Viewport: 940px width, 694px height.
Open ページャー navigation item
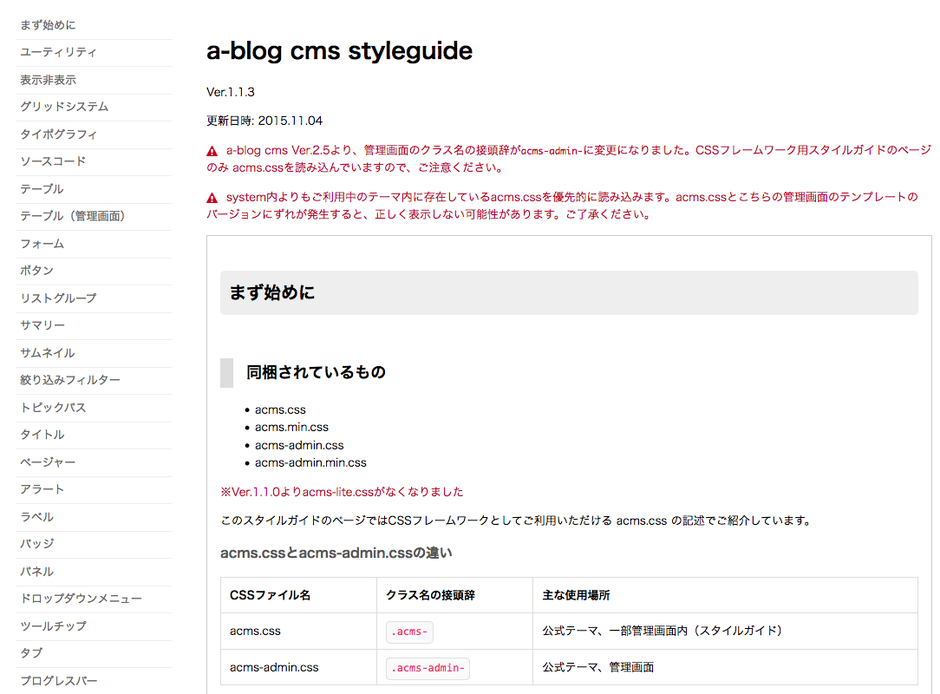pos(48,462)
